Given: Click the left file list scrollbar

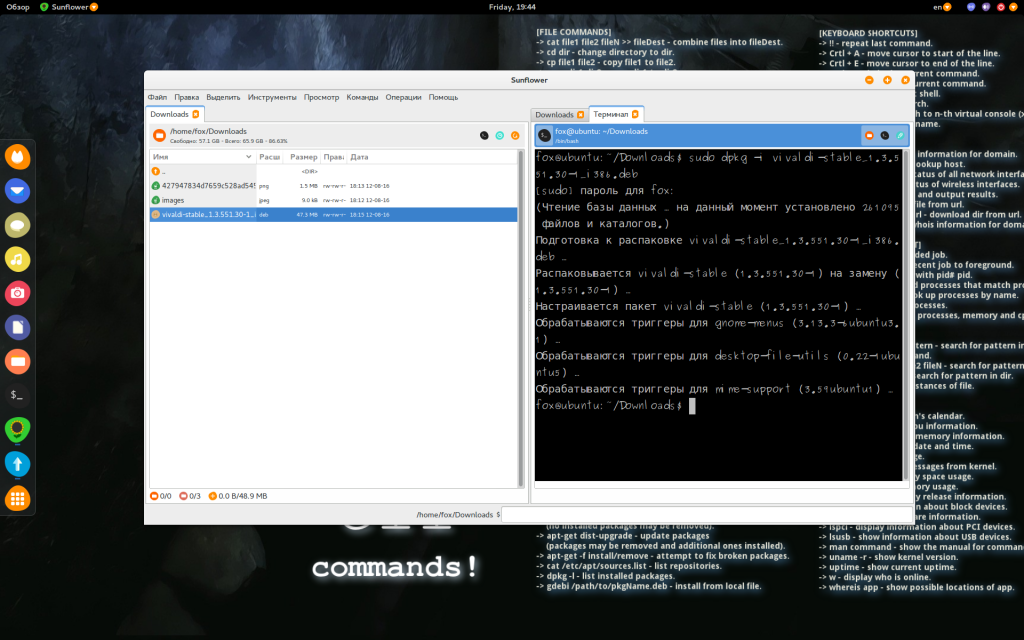Looking at the screenshot, I should point(520,319).
